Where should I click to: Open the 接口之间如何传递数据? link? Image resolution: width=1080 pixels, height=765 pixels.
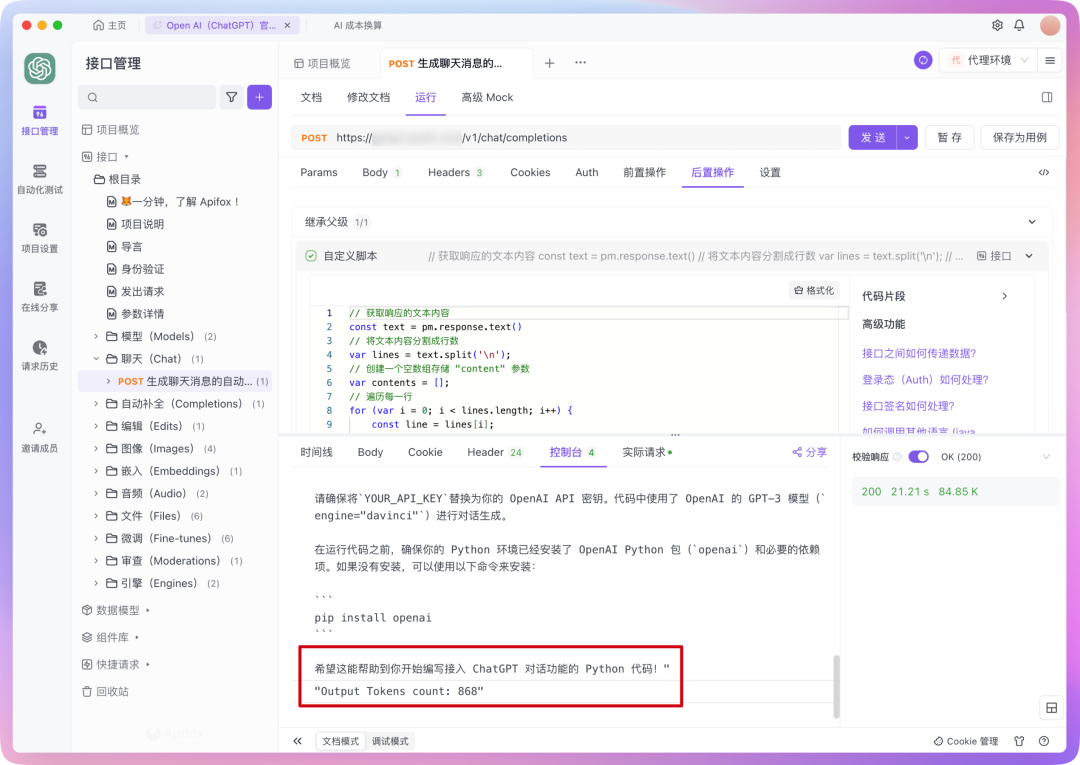click(x=918, y=353)
